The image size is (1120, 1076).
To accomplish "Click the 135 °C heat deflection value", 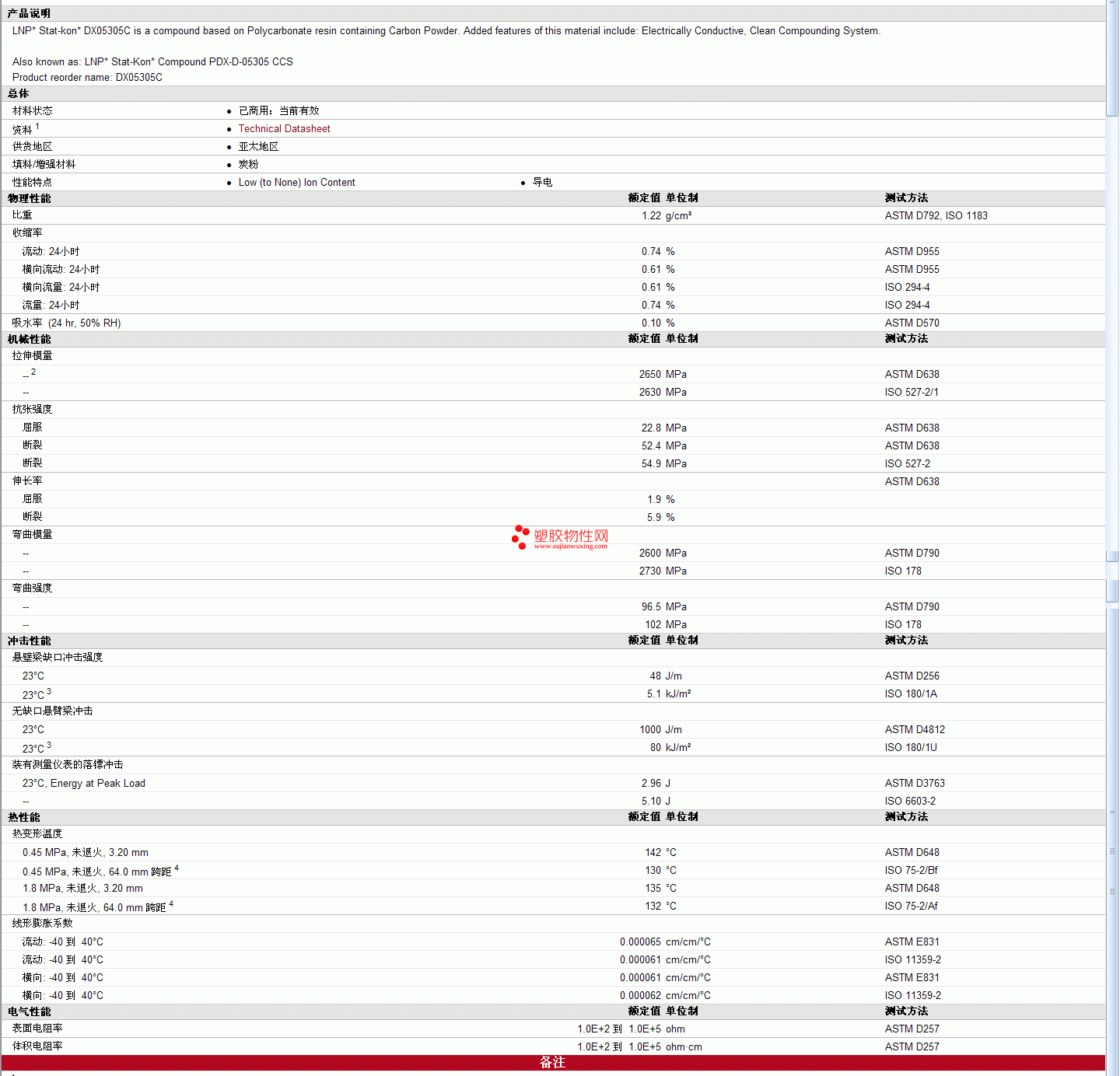I will click(x=660, y=889).
